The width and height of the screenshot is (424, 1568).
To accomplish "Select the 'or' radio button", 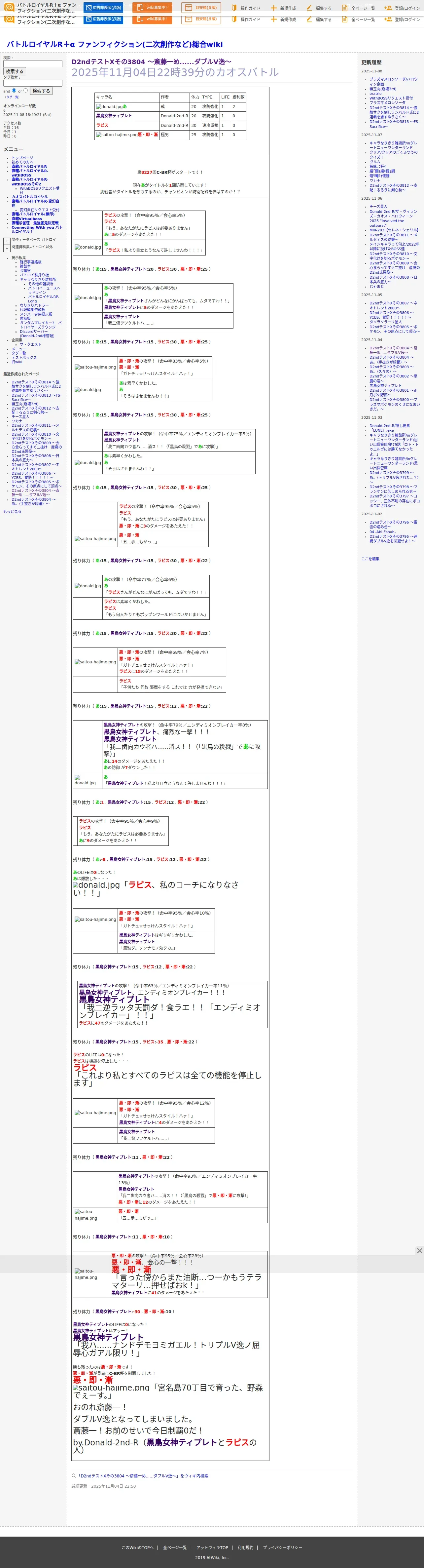I will (25, 90).
